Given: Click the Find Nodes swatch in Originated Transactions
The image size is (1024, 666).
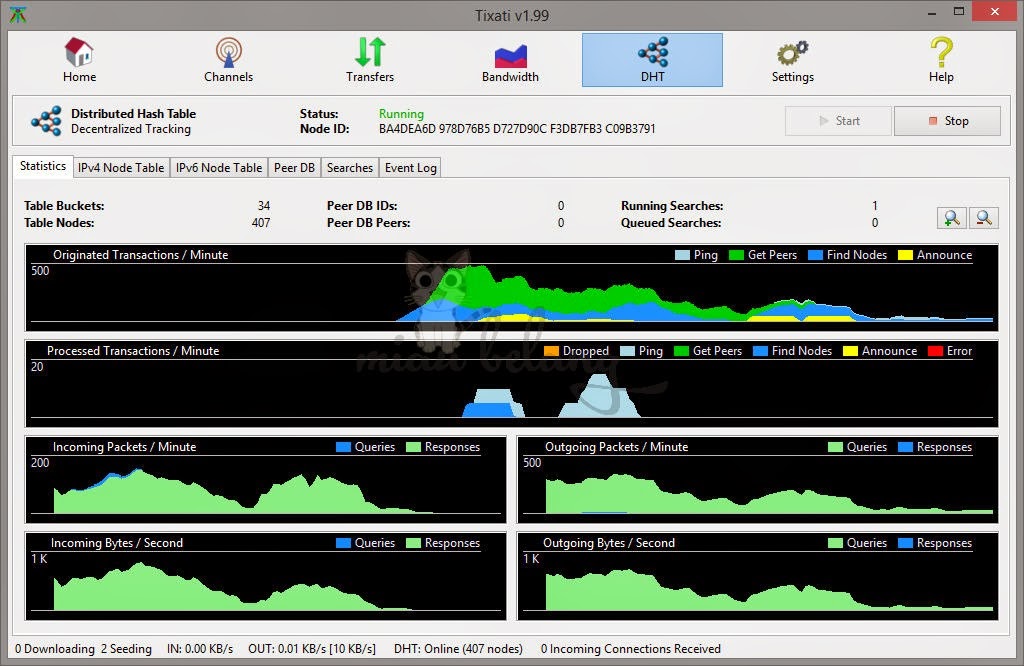Looking at the screenshot, I should [x=815, y=255].
